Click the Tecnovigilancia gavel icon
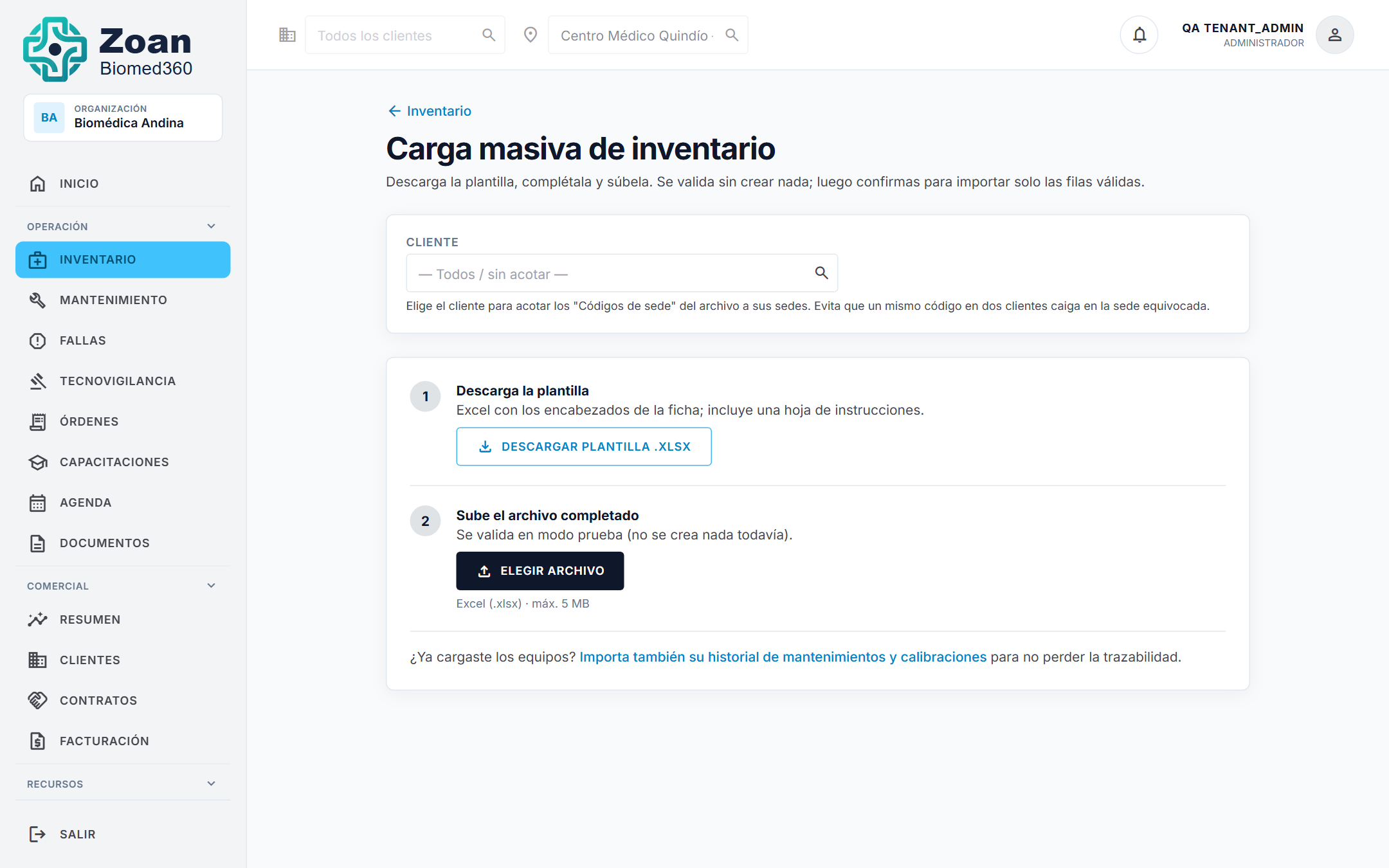1389x868 pixels. tap(38, 381)
